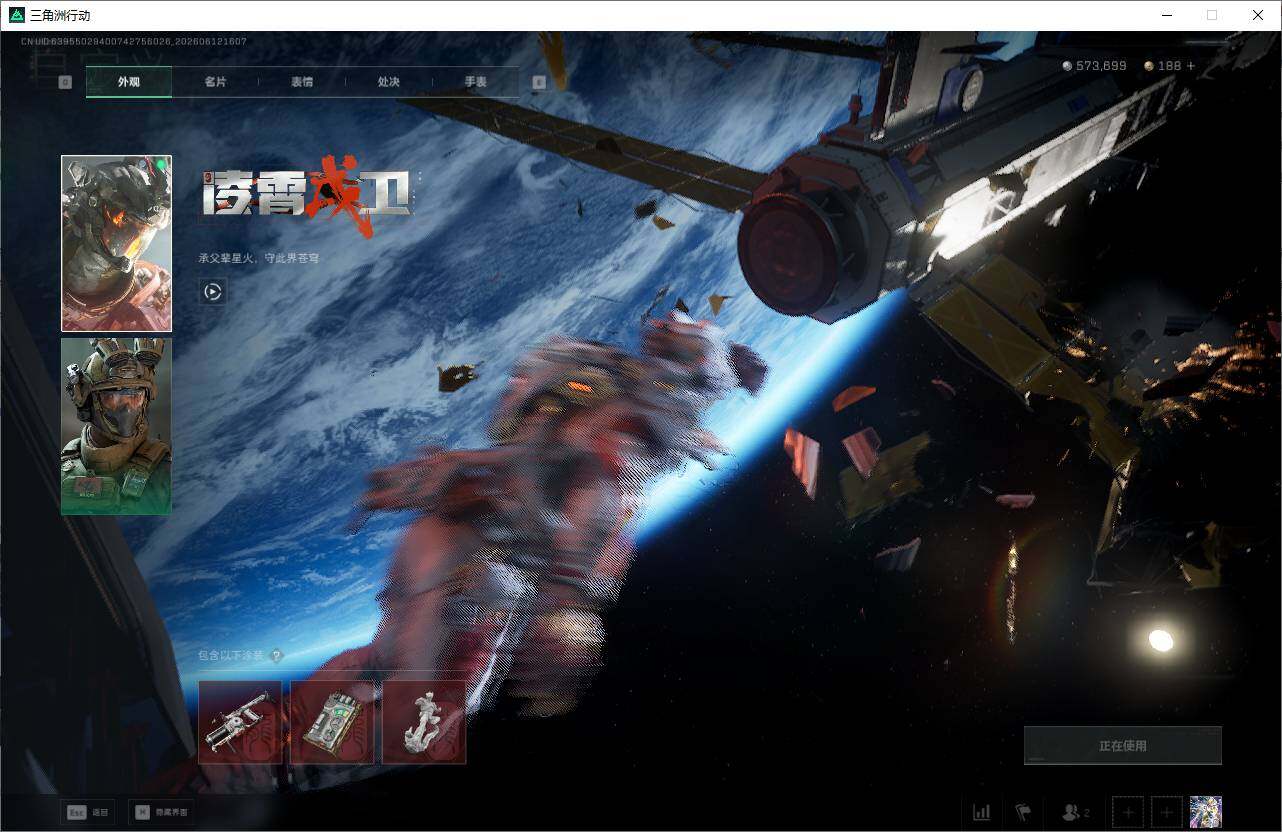1282x832 pixels.
Task: Switch to the 外观 tab
Action: tap(129, 82)
